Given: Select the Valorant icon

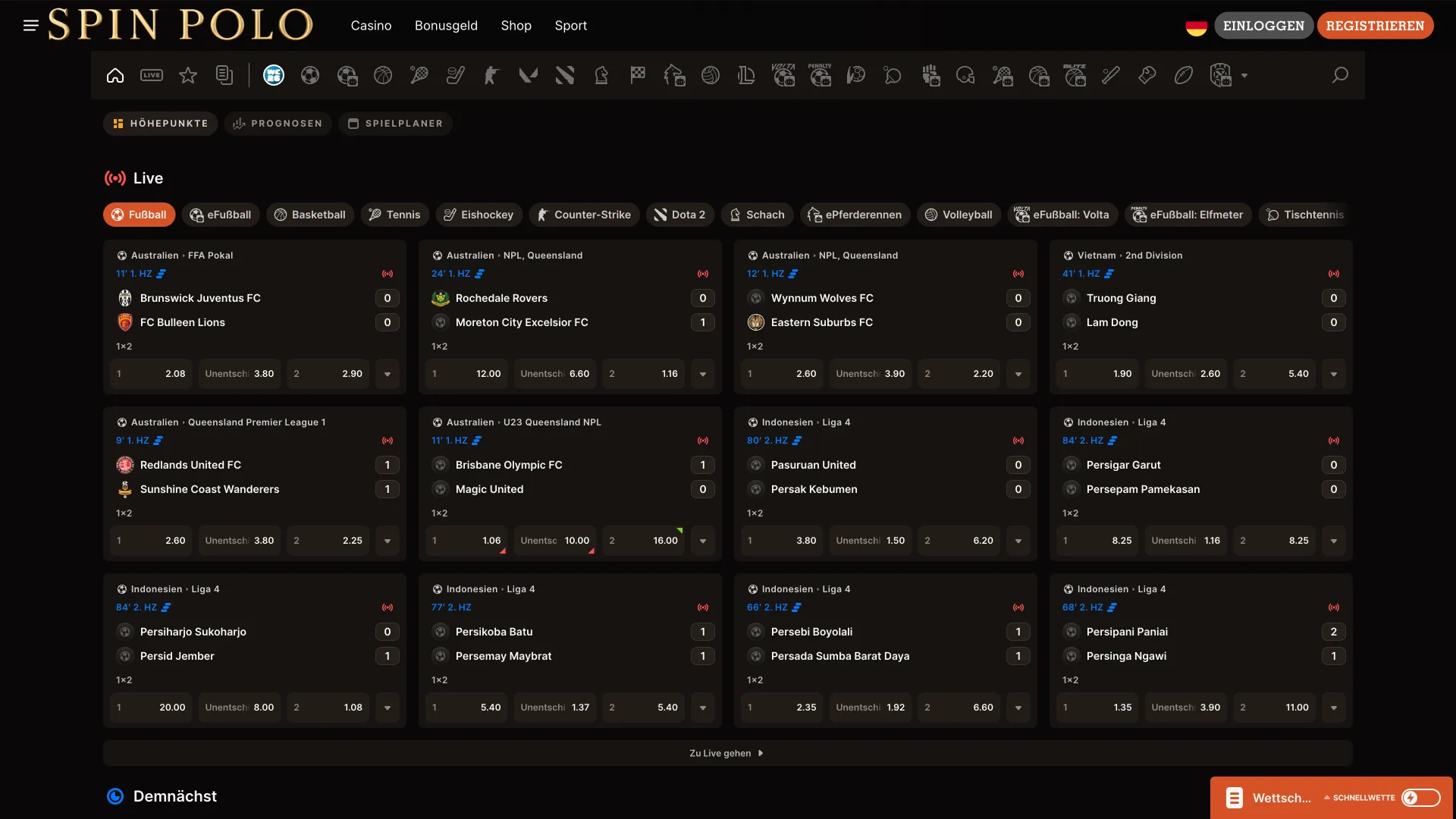Looking at the screenshot, I should [x=529, y=75].
